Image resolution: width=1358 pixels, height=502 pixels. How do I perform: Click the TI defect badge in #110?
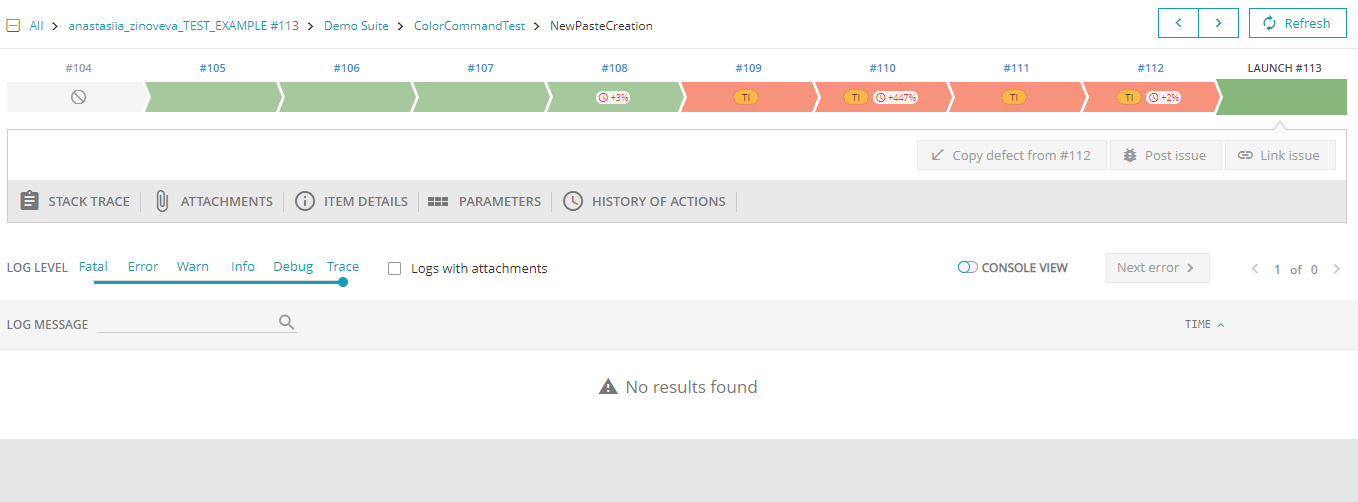855,97
